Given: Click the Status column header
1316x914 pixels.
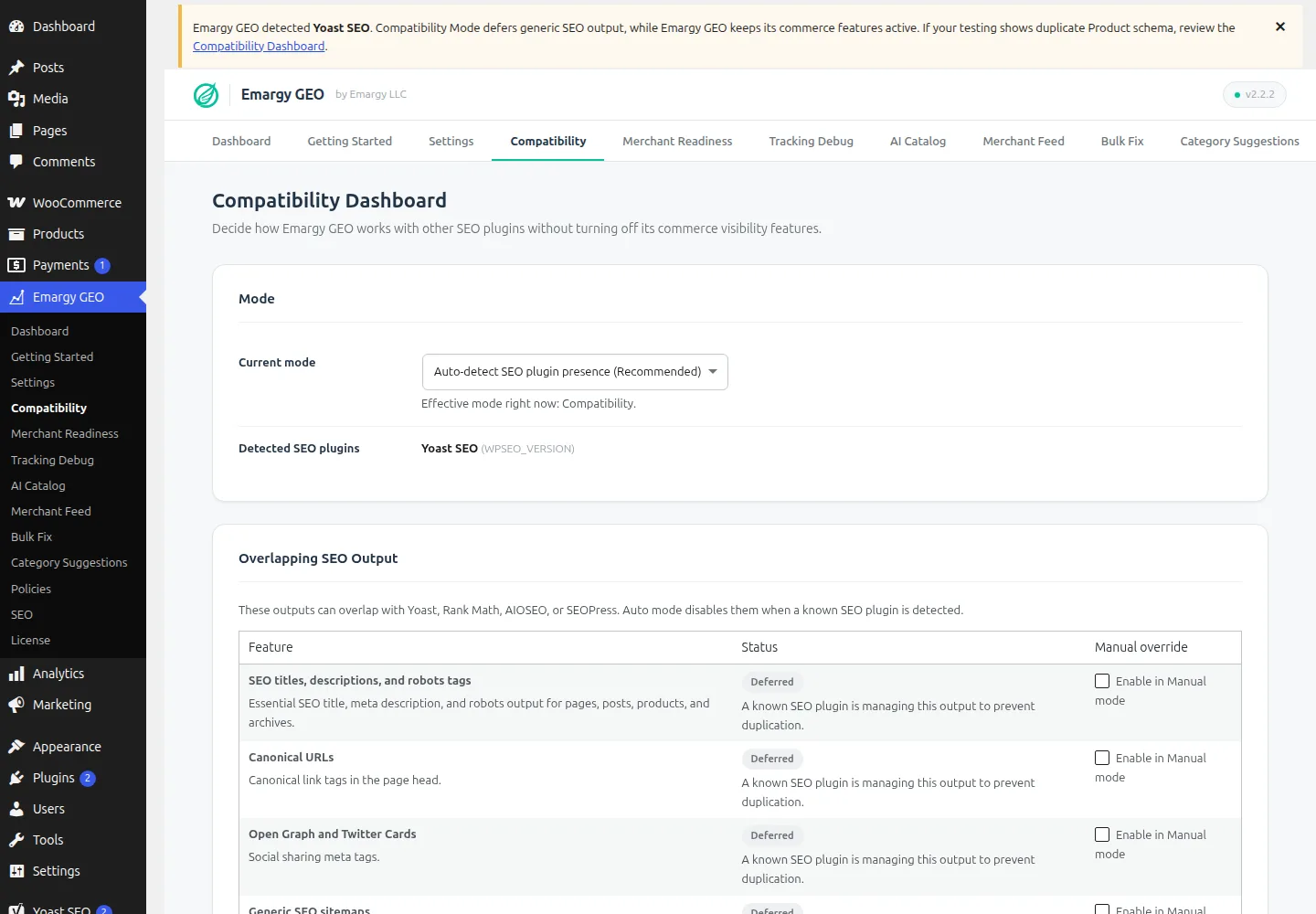Looking at the screenshot, I should [x=759, y=647].
